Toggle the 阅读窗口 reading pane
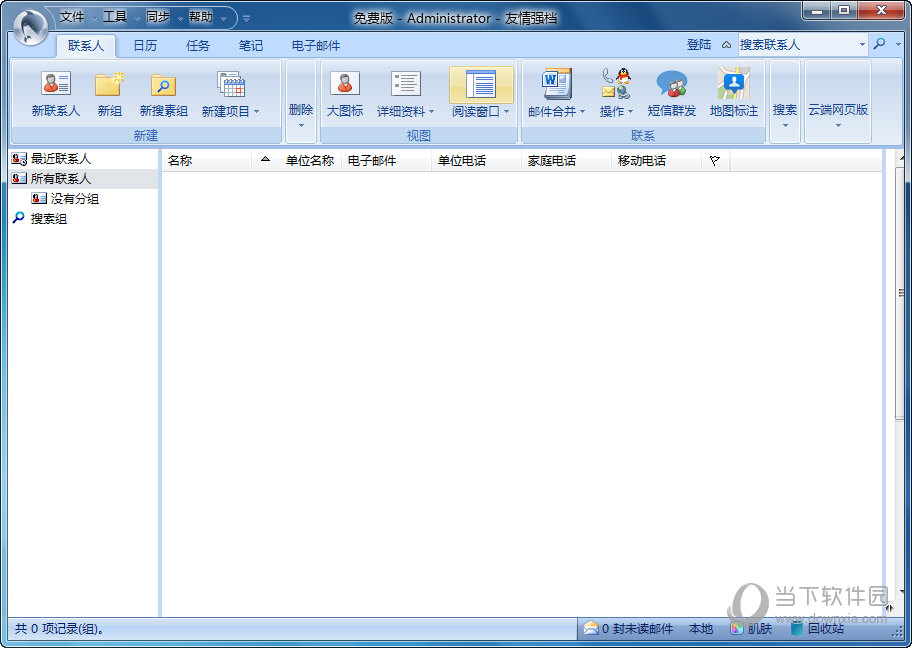 coord(481,84)
